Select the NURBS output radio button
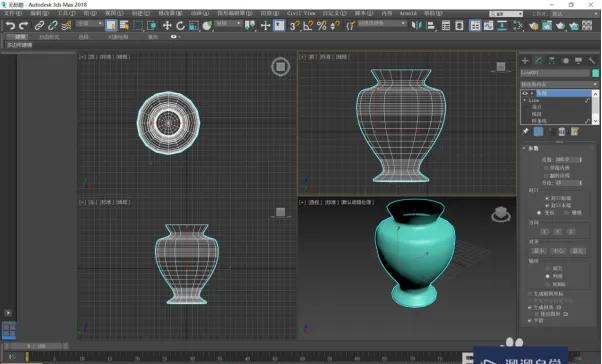 click(x=548, y=284)
